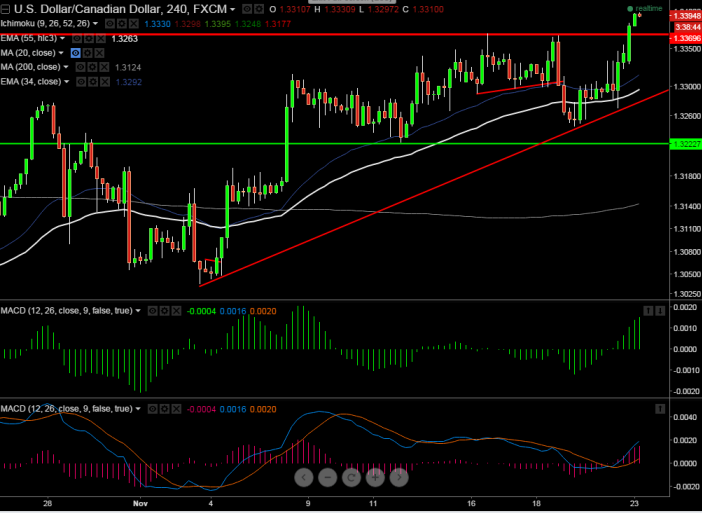Viewport: 702px width, 513px height.
Task: Delete the EMA (34, close) indicator
Action: (x=101, y=82)
